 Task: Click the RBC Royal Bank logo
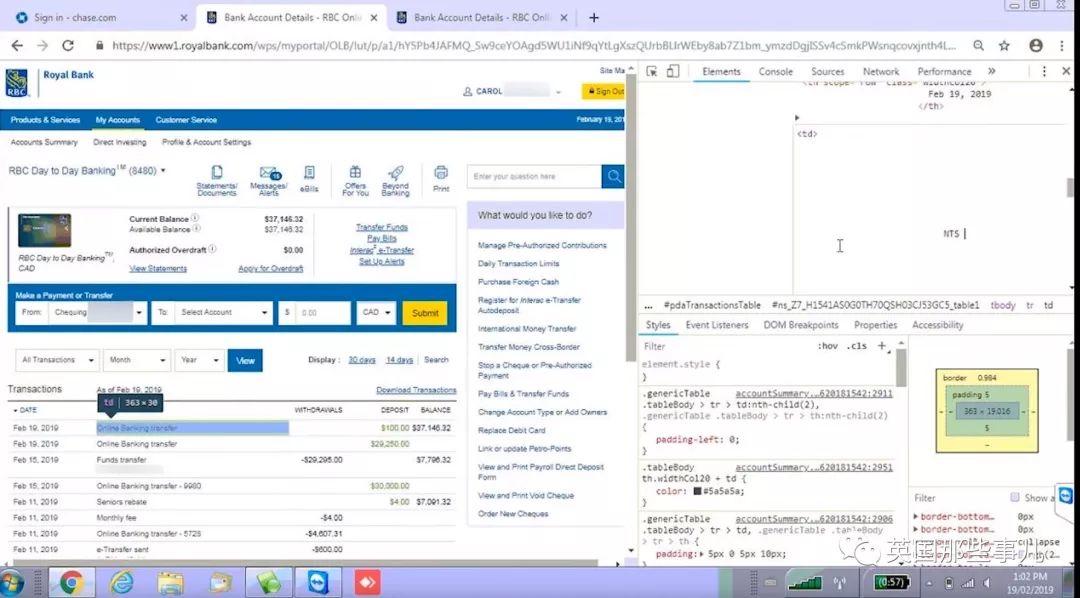(17, 83)
